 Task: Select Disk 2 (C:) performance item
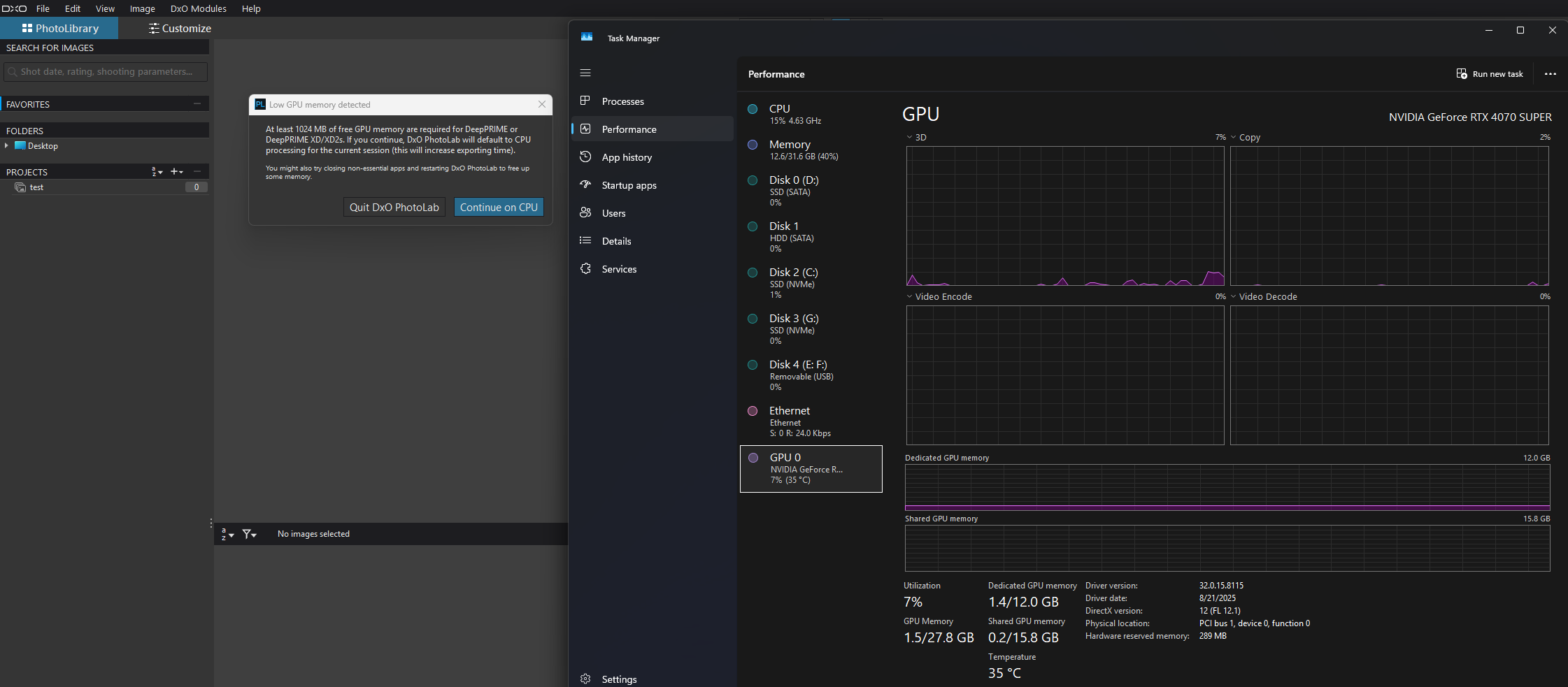pos(811,283)
